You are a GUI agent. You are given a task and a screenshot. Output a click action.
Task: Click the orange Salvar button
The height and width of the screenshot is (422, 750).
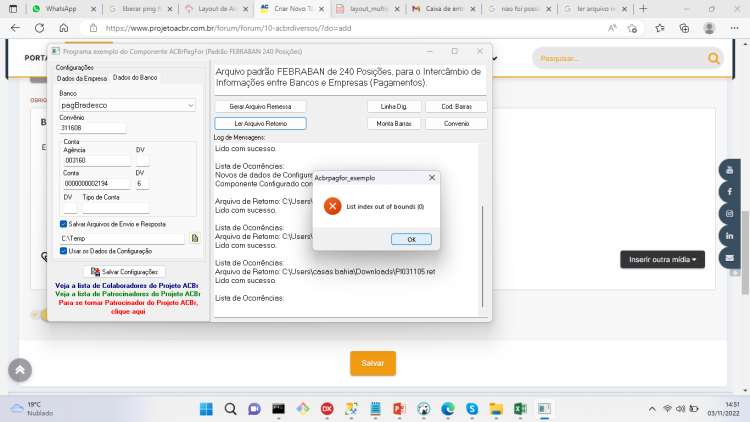373,363
